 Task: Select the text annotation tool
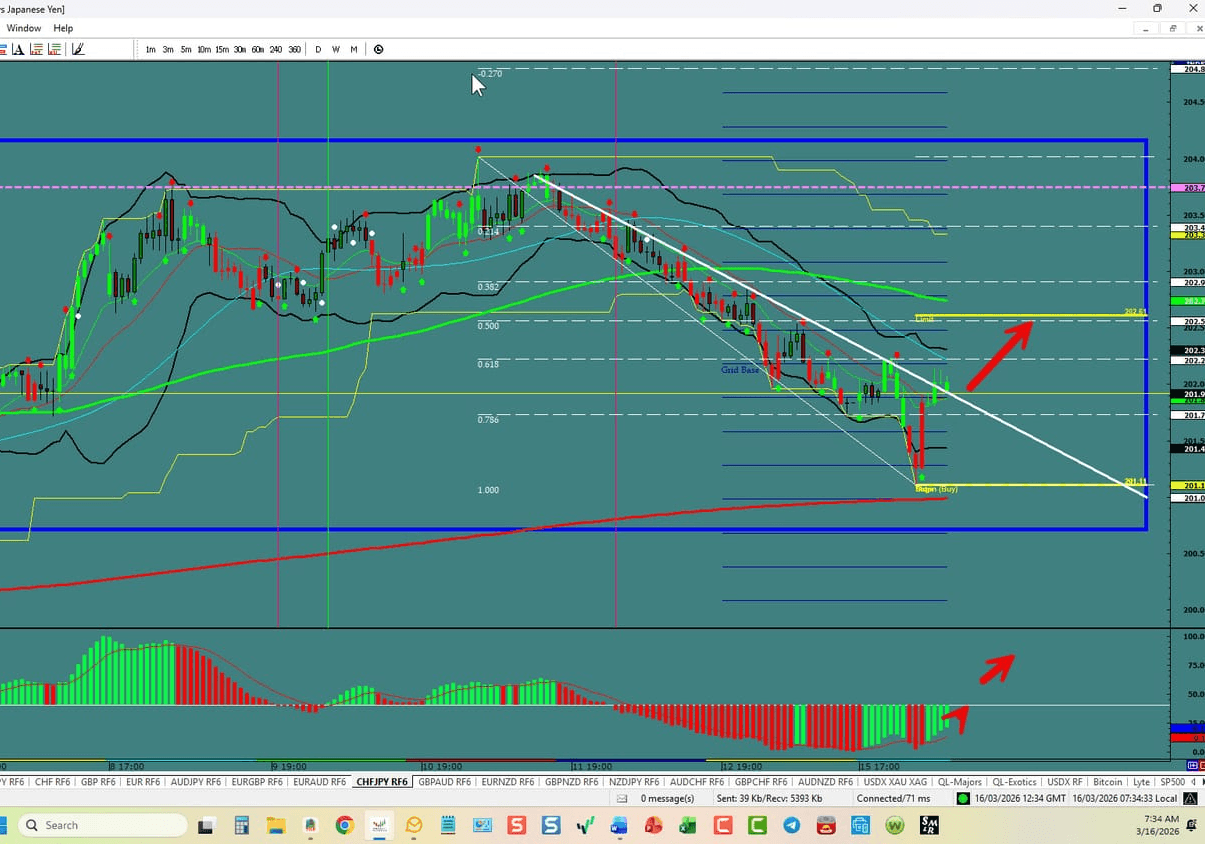coord(16,49)
